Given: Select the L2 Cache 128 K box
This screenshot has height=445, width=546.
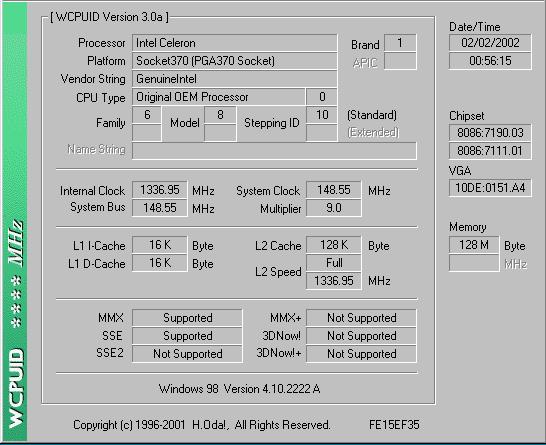Looking at the screenshot, I should point(334,245).
